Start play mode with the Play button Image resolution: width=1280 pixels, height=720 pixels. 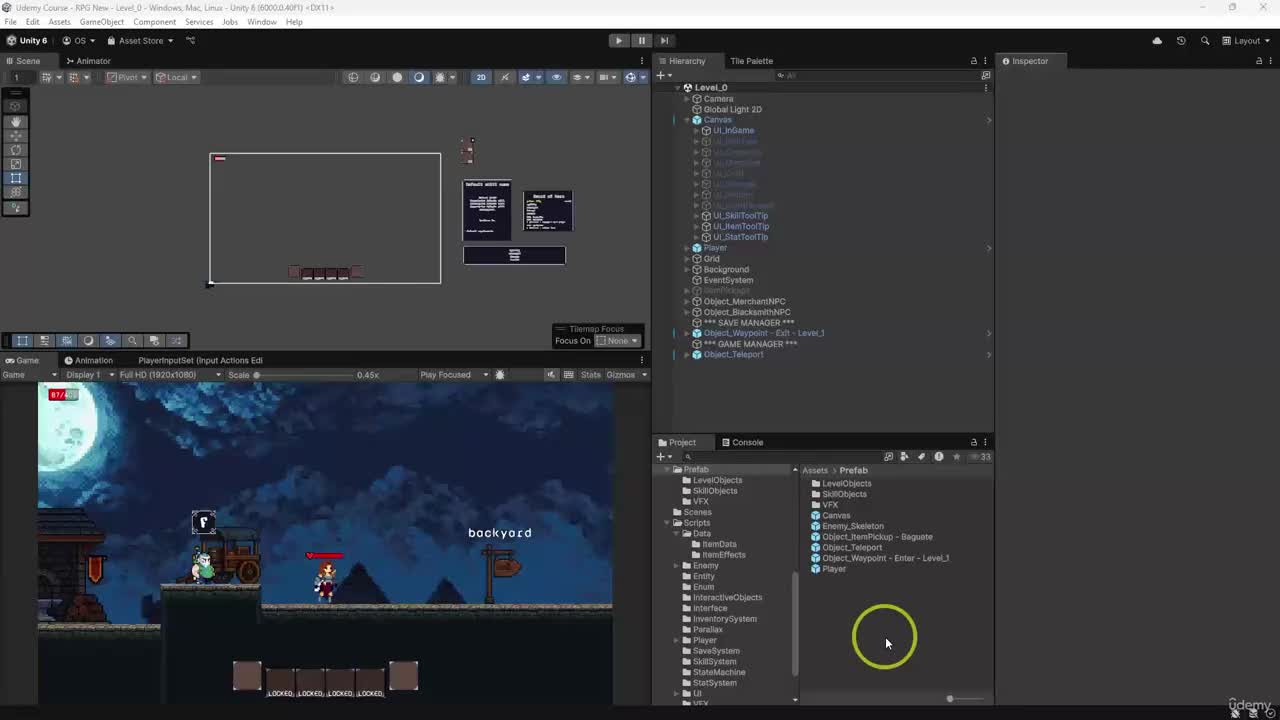(618, 41)
